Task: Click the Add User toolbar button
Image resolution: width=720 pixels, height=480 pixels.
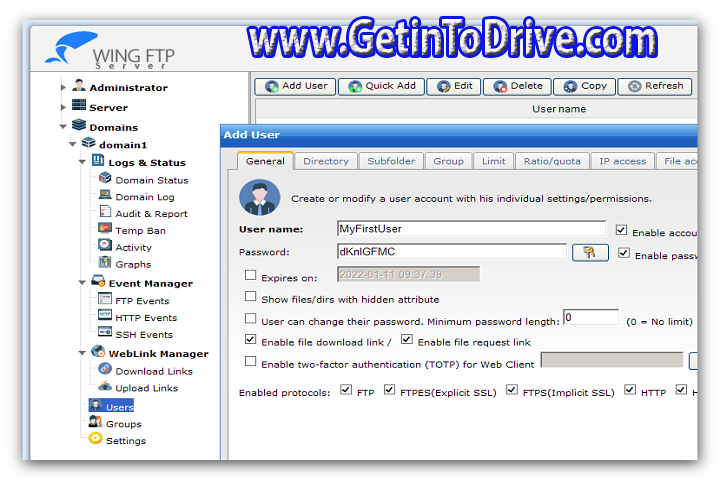Action: [x=295, y=86]
